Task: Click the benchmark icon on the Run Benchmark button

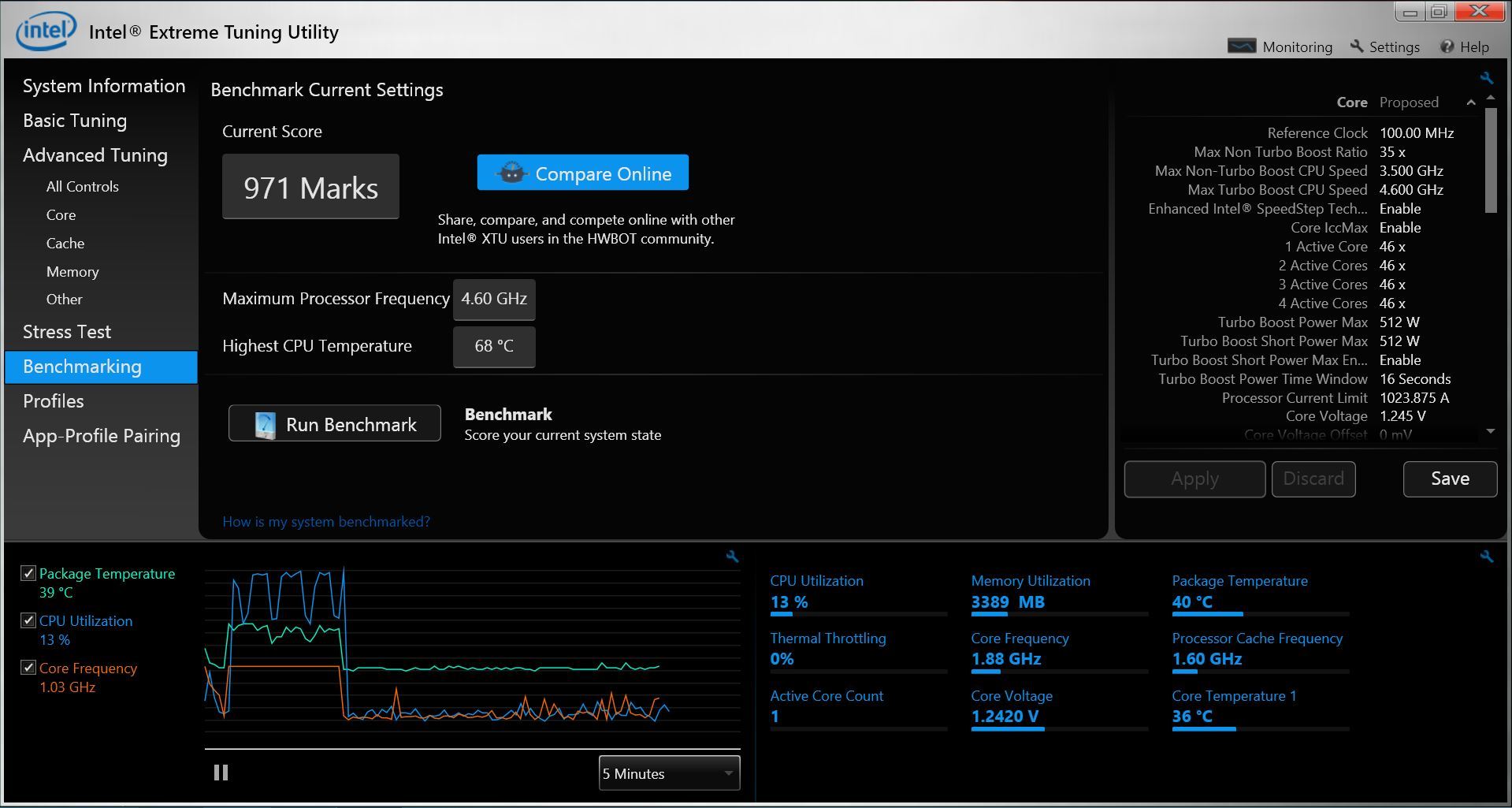Action: click(x=265, y=424)
